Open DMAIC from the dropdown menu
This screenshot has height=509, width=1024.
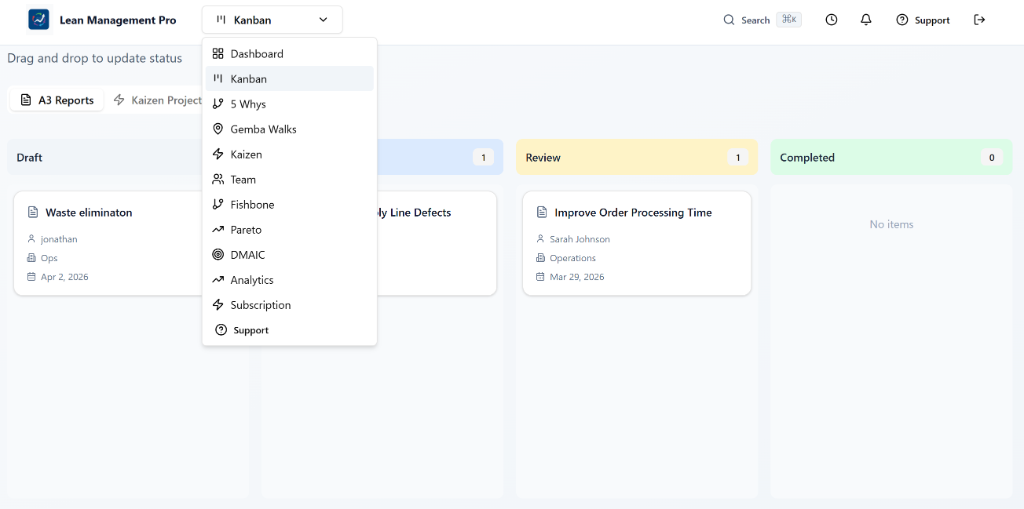coord(289,255)
